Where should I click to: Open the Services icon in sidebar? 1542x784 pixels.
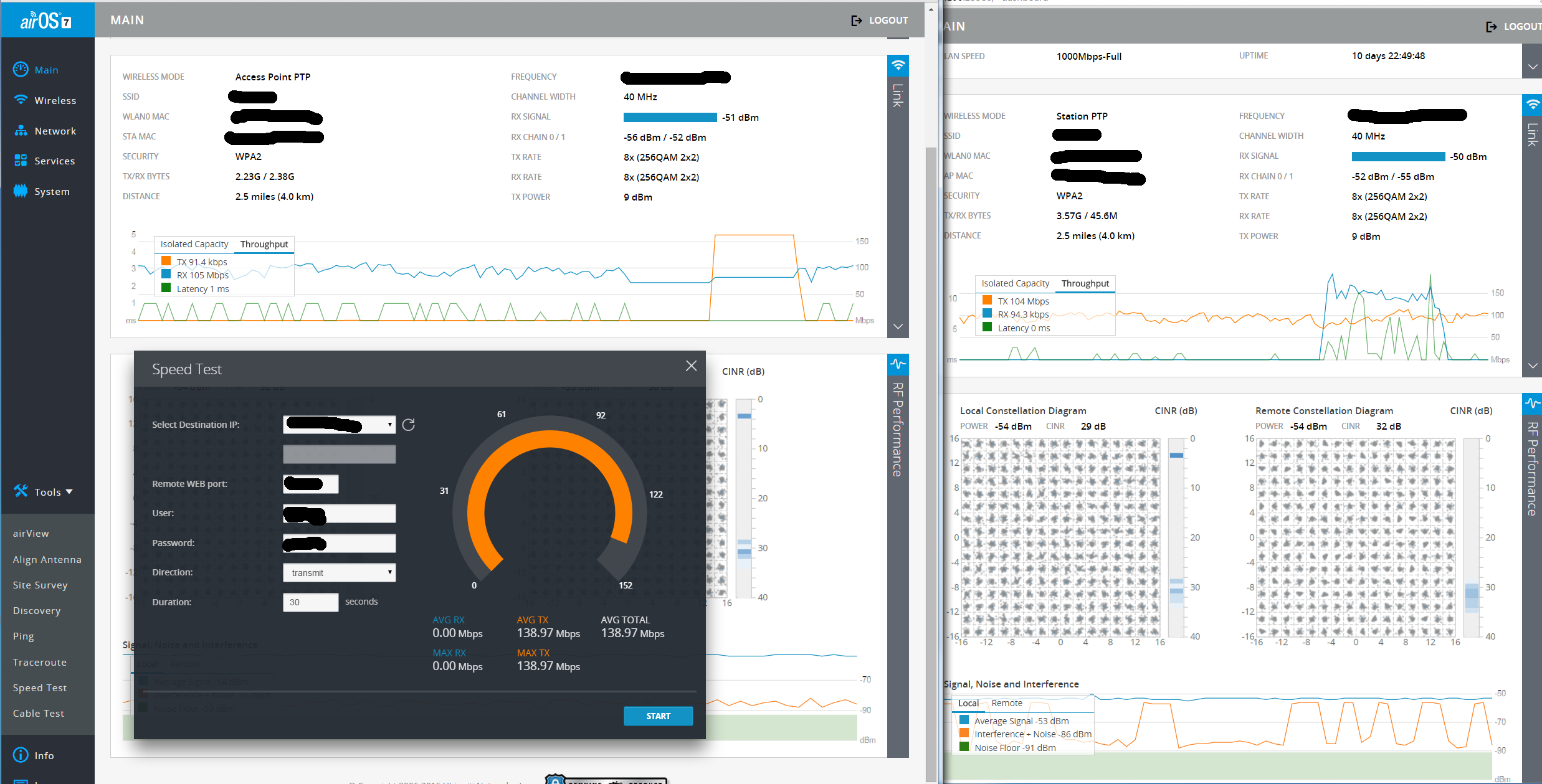point(21,161)
